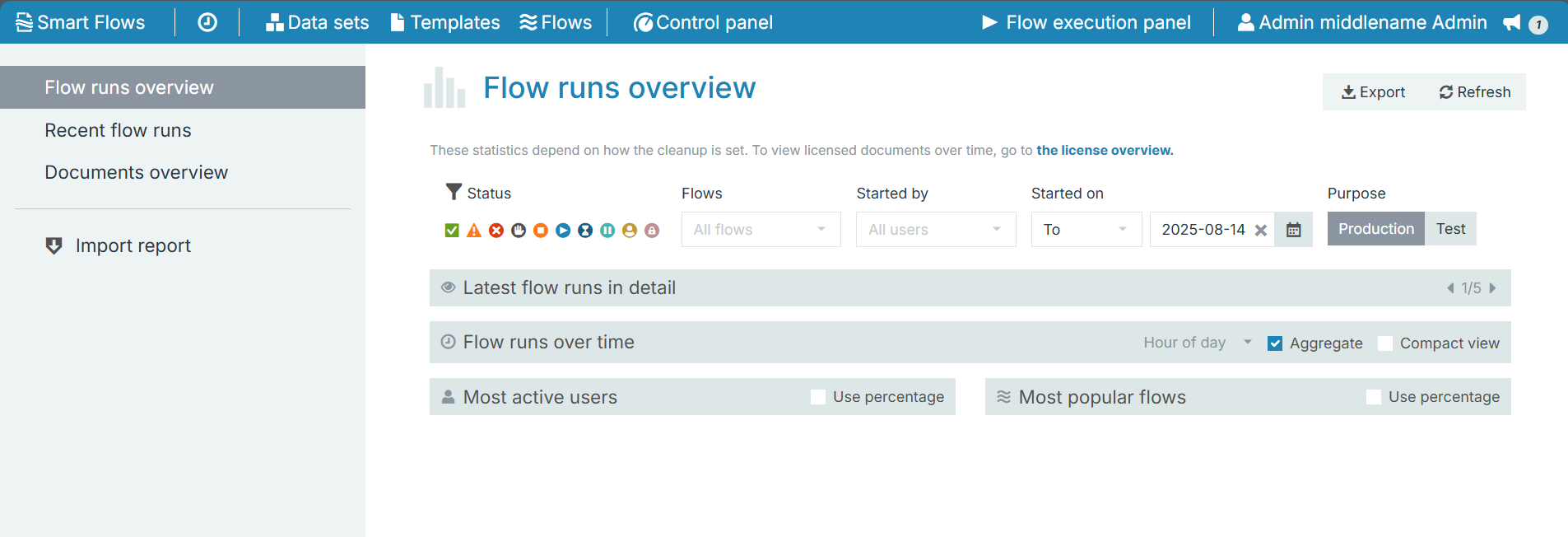The image size is (1568, 537).
Task: Filter by hourglass waiting status icon
Action: point(585,231)
